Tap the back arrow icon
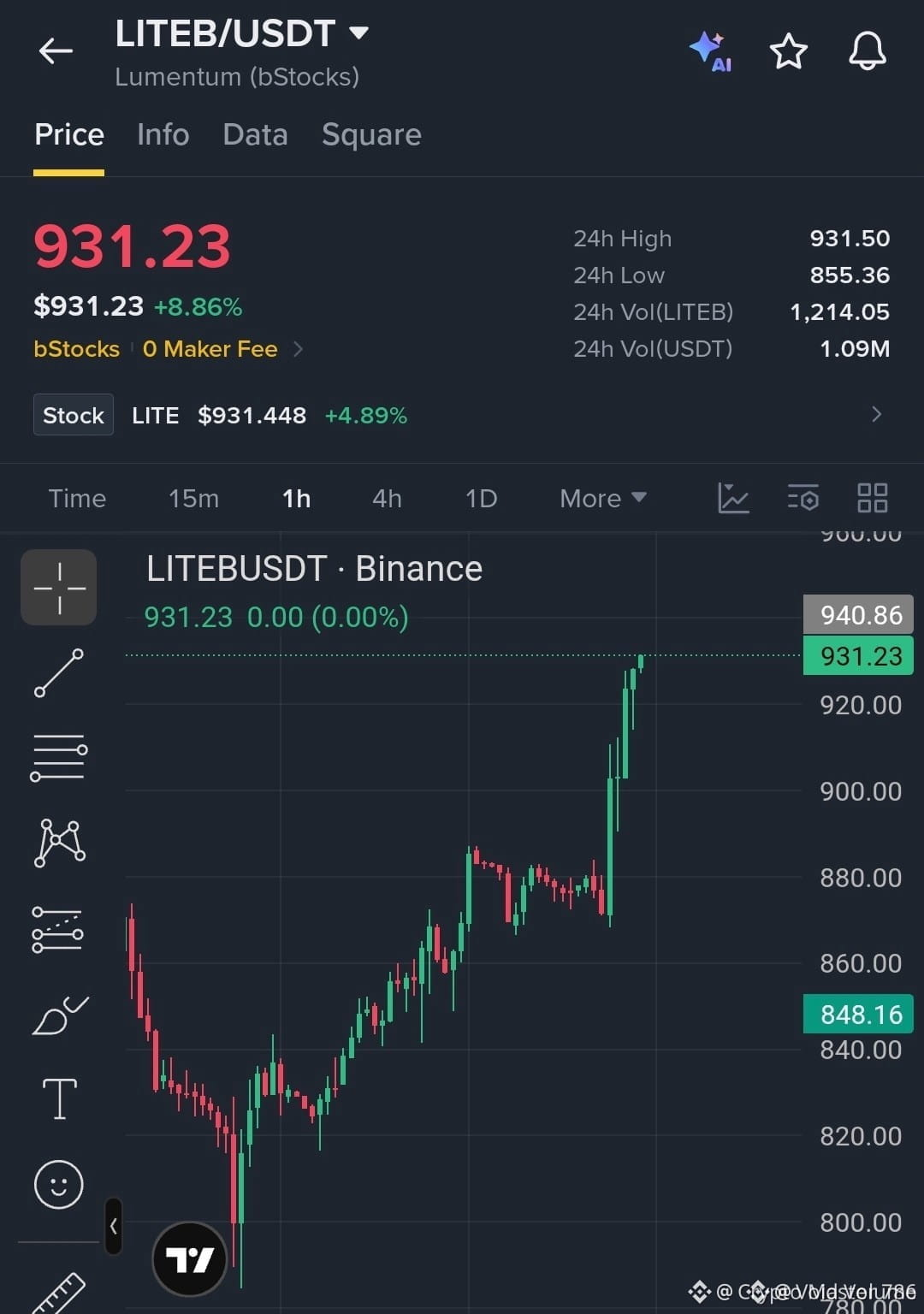This screenshot has width=924, height=1314. pyautogui.click(x=56, y=51)
